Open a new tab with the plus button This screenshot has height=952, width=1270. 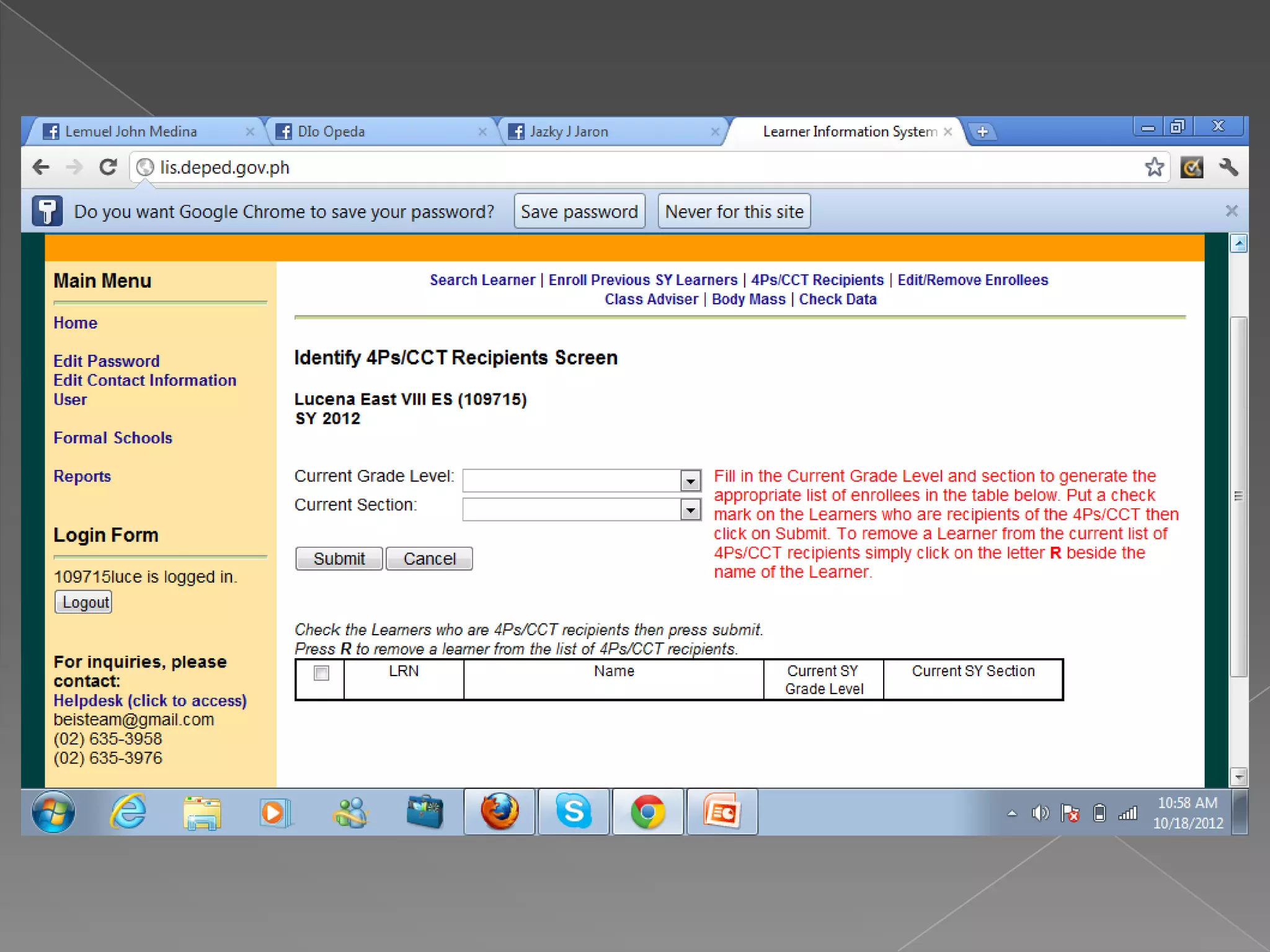coord(983,131)
